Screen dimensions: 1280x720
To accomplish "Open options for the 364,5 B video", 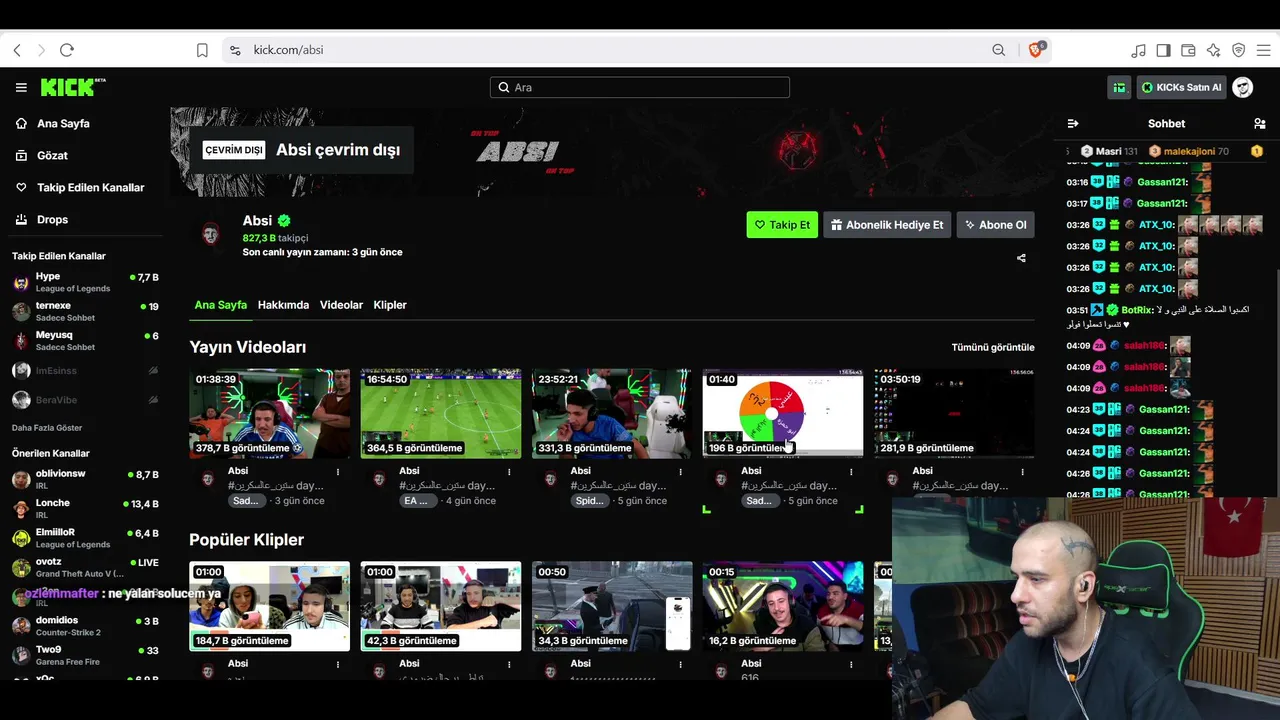I will [x=509, y=471].
